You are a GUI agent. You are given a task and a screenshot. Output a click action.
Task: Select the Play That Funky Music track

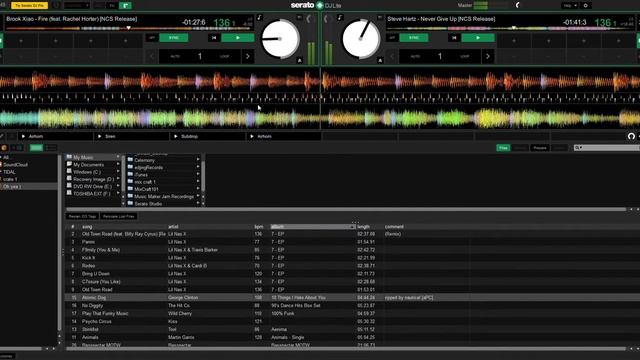(351, 313)
